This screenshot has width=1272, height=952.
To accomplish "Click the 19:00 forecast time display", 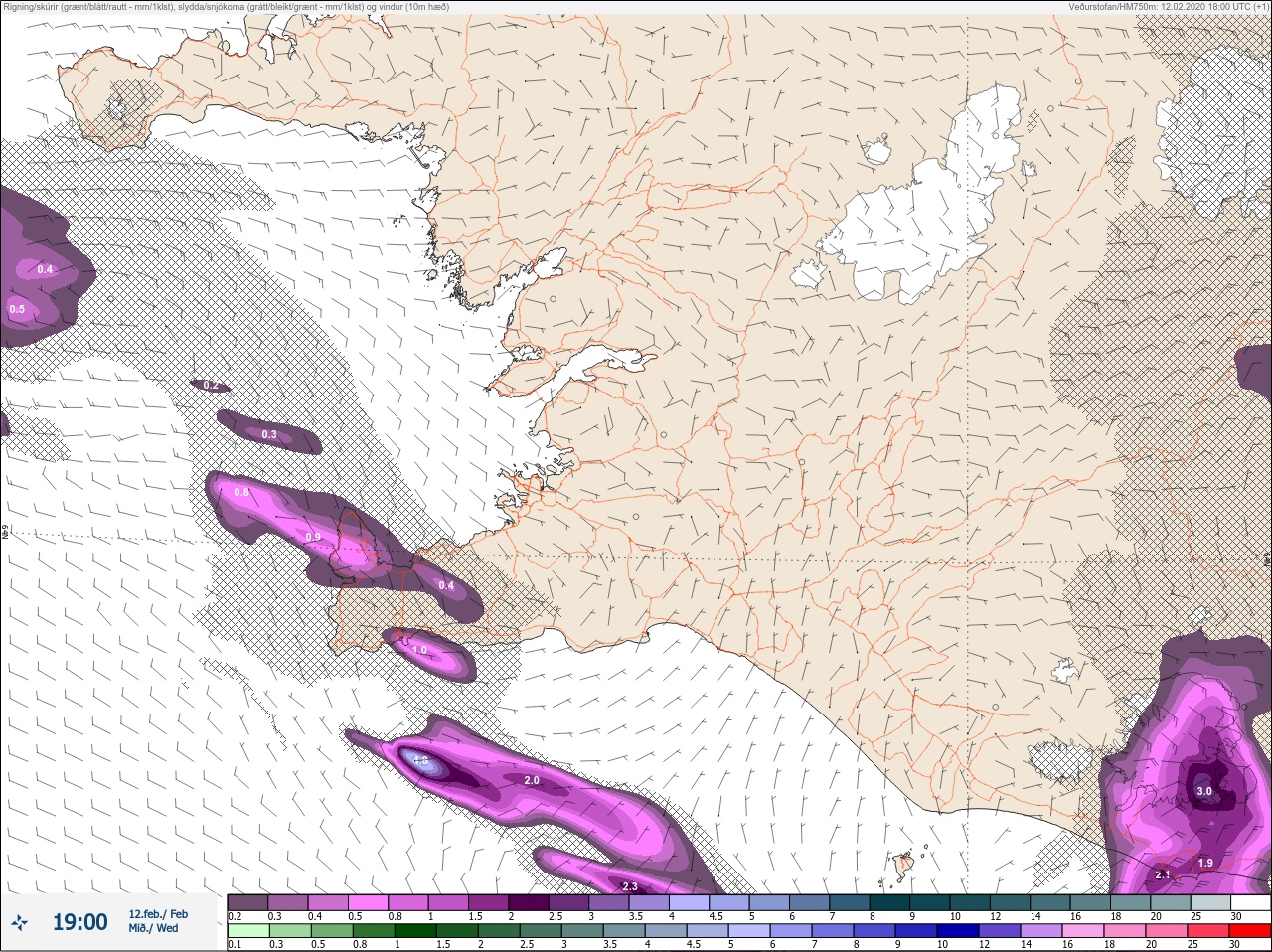I will [79, 922].
